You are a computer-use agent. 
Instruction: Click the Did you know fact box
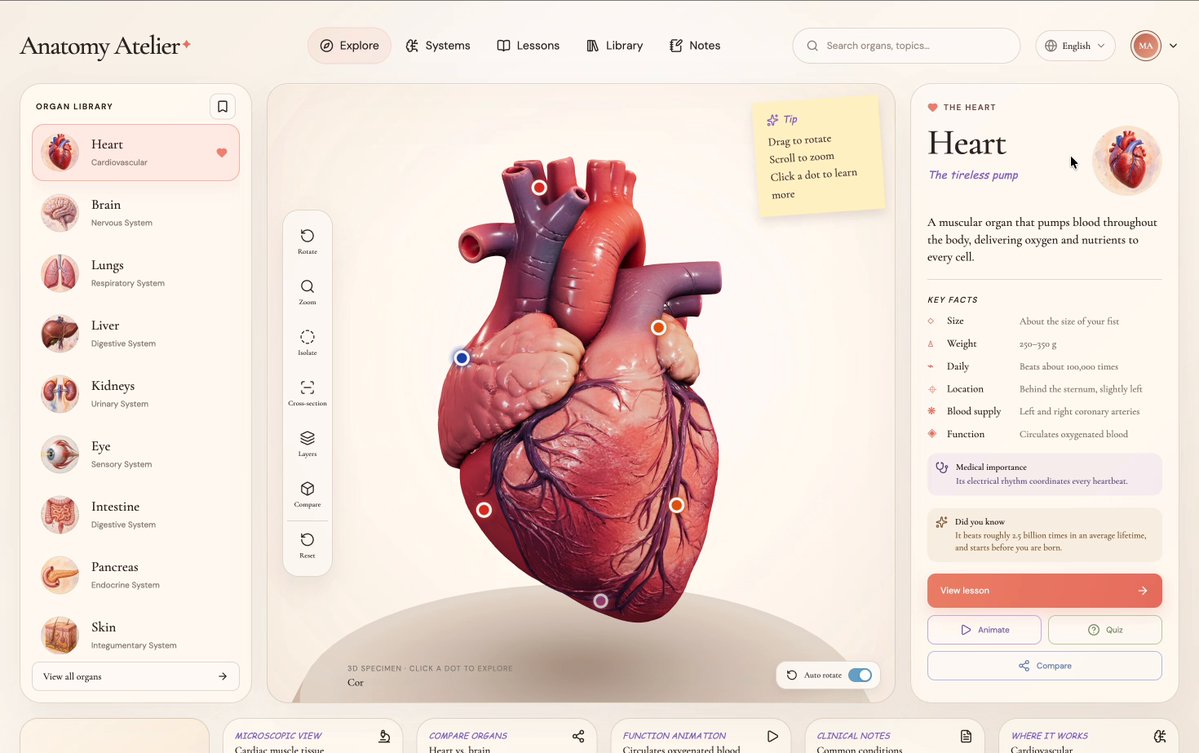(x=1045, y=534)
